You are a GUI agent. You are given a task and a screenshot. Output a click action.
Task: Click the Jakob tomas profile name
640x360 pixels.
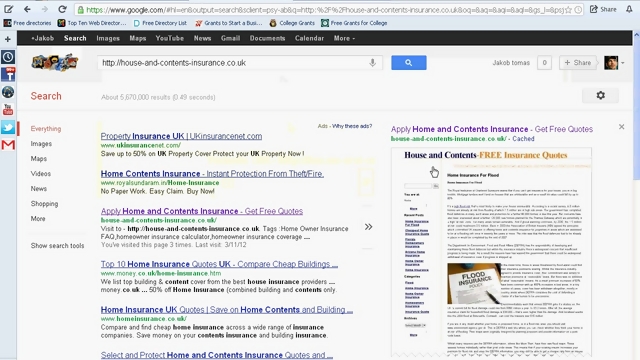click(x=511, y=63)
